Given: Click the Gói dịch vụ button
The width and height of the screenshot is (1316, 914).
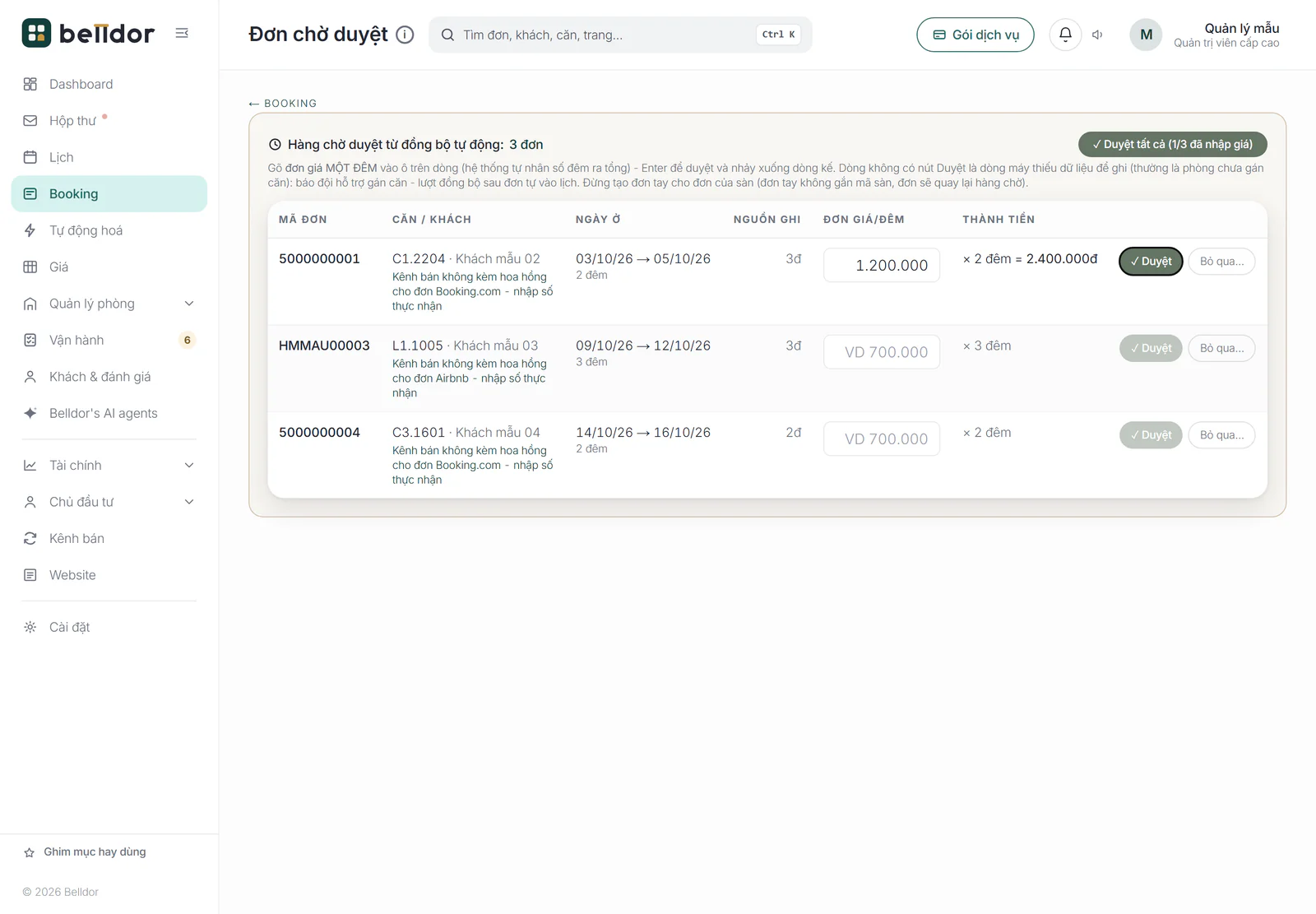Looking at the screenshot, I should (975, 35).
